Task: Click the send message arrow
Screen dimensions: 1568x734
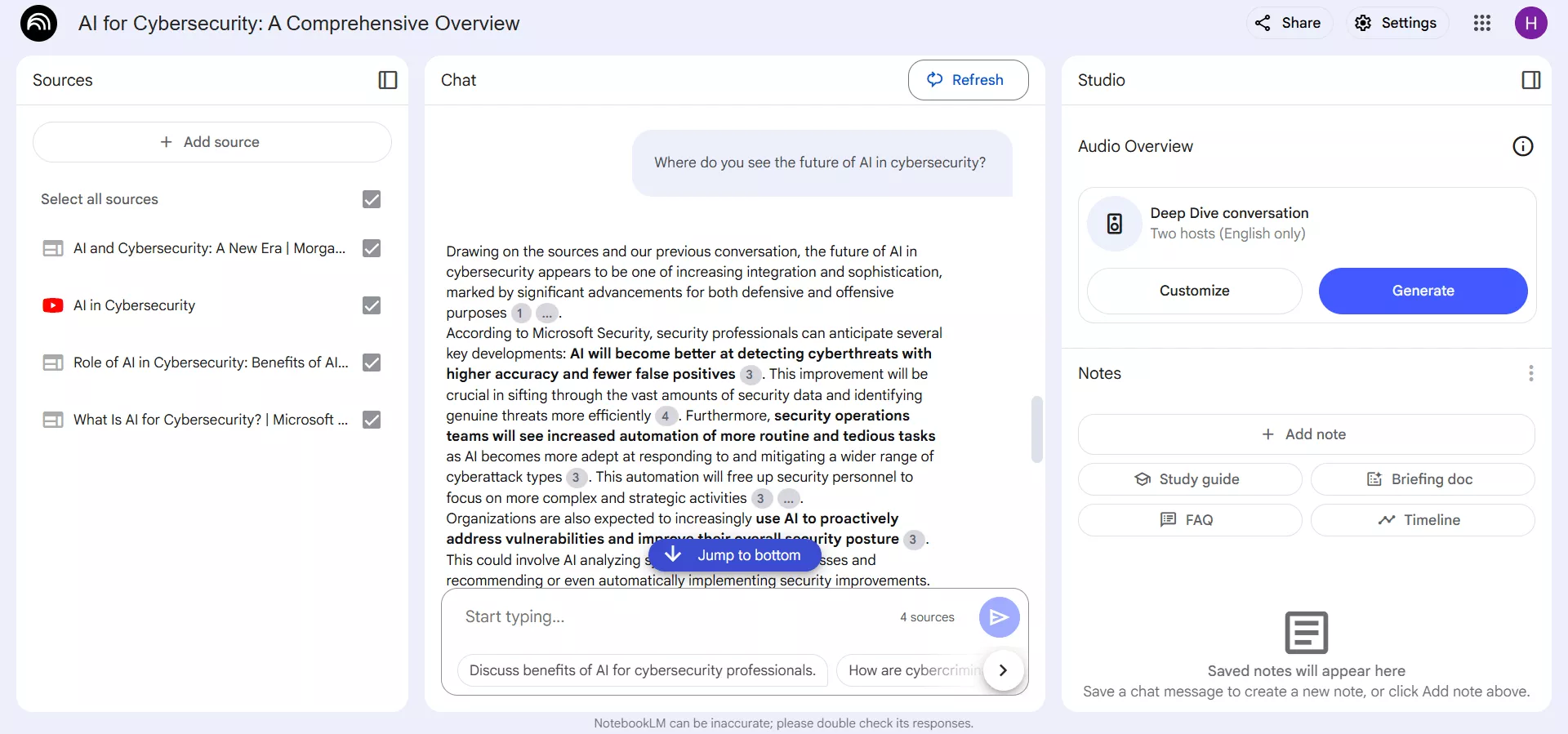Action: [x=999, y=617]
